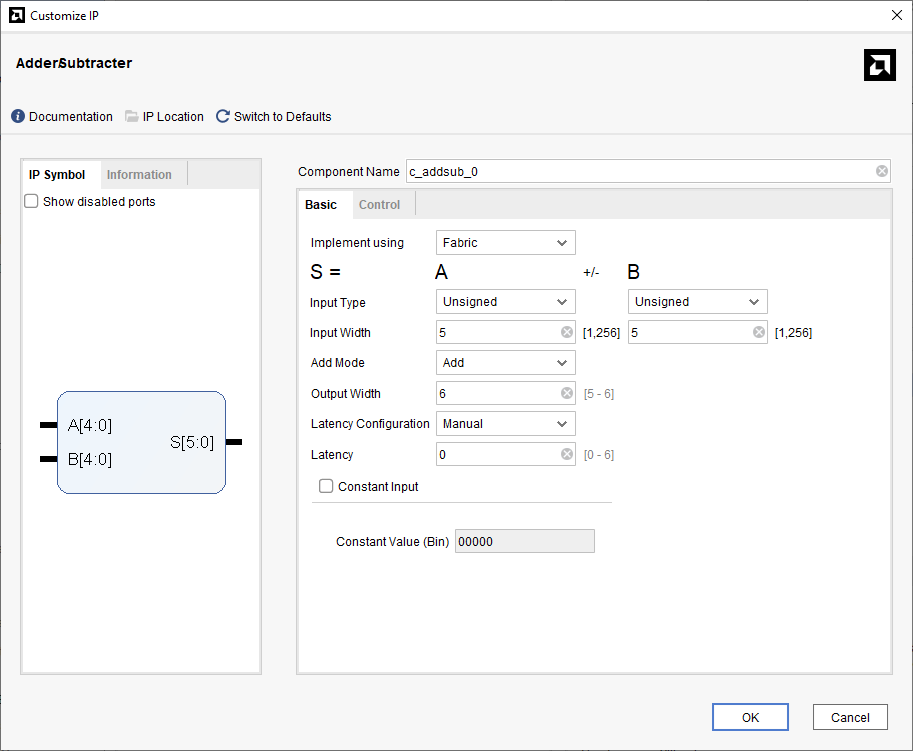Switch to the Information tab
This screenshot has width=913, height=751.
click(x=139, y=175)
